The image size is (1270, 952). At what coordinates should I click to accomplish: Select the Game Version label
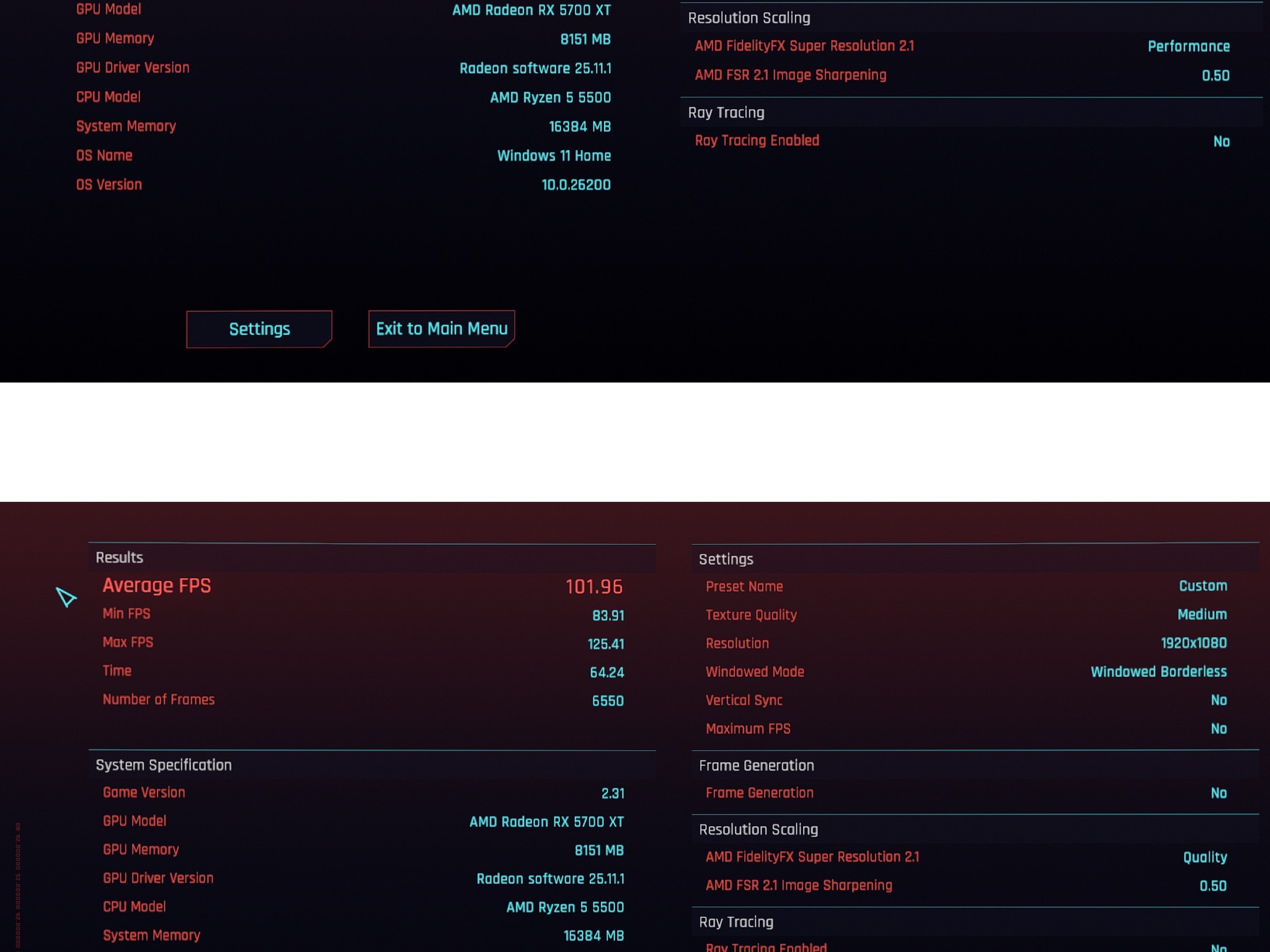pyautogui.click(x=144, y=792)
